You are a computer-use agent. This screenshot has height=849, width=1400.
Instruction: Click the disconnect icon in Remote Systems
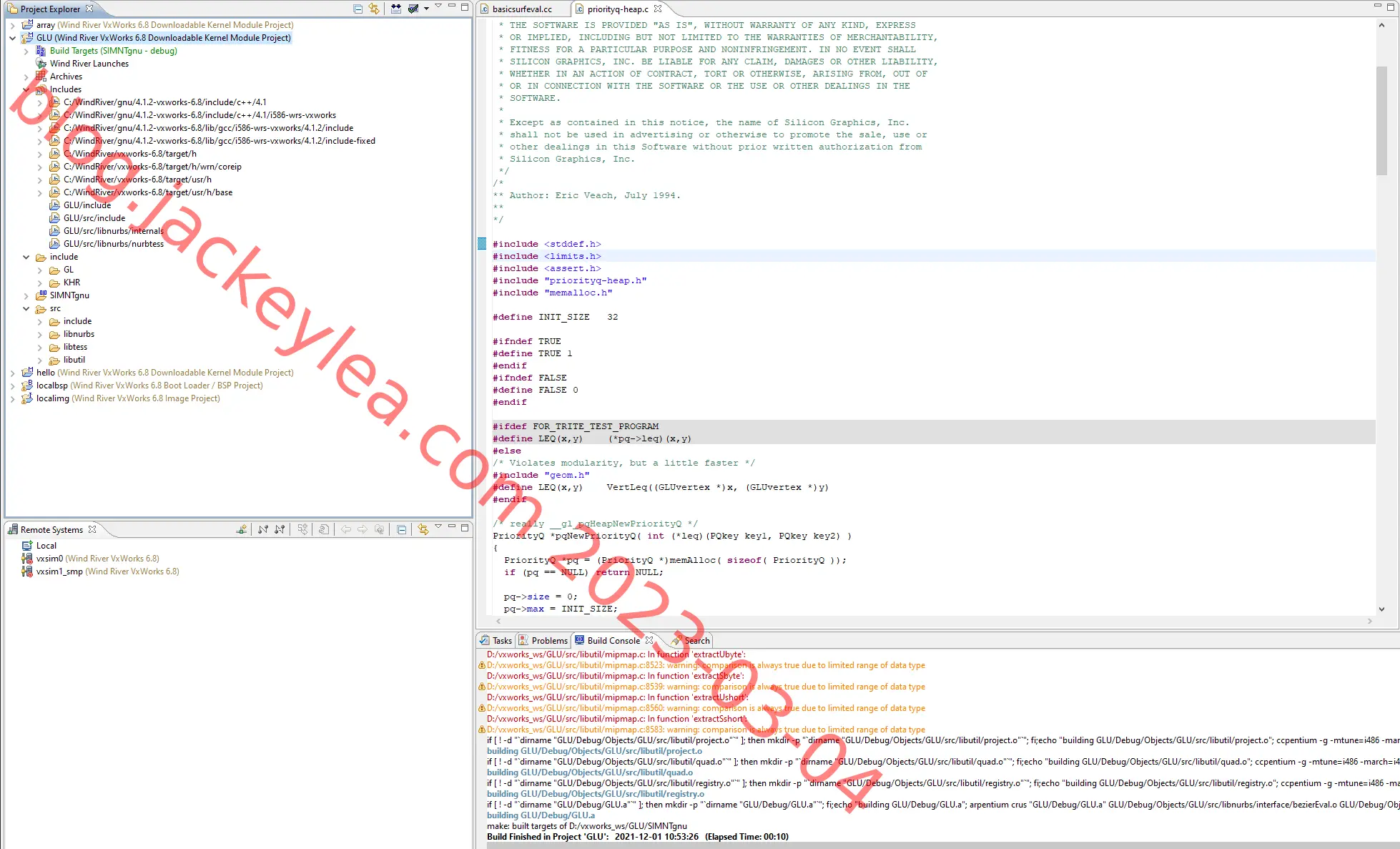click(x=280, y=529)
